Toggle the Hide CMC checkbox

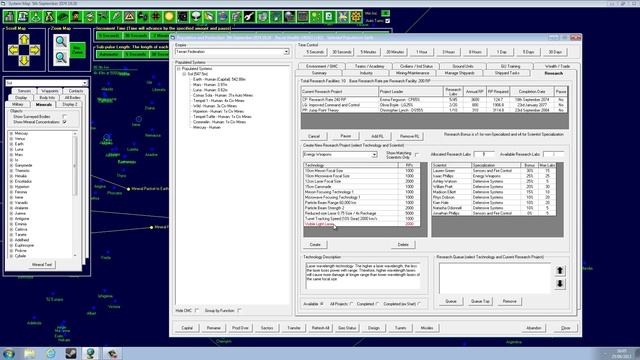pos(197,311)
